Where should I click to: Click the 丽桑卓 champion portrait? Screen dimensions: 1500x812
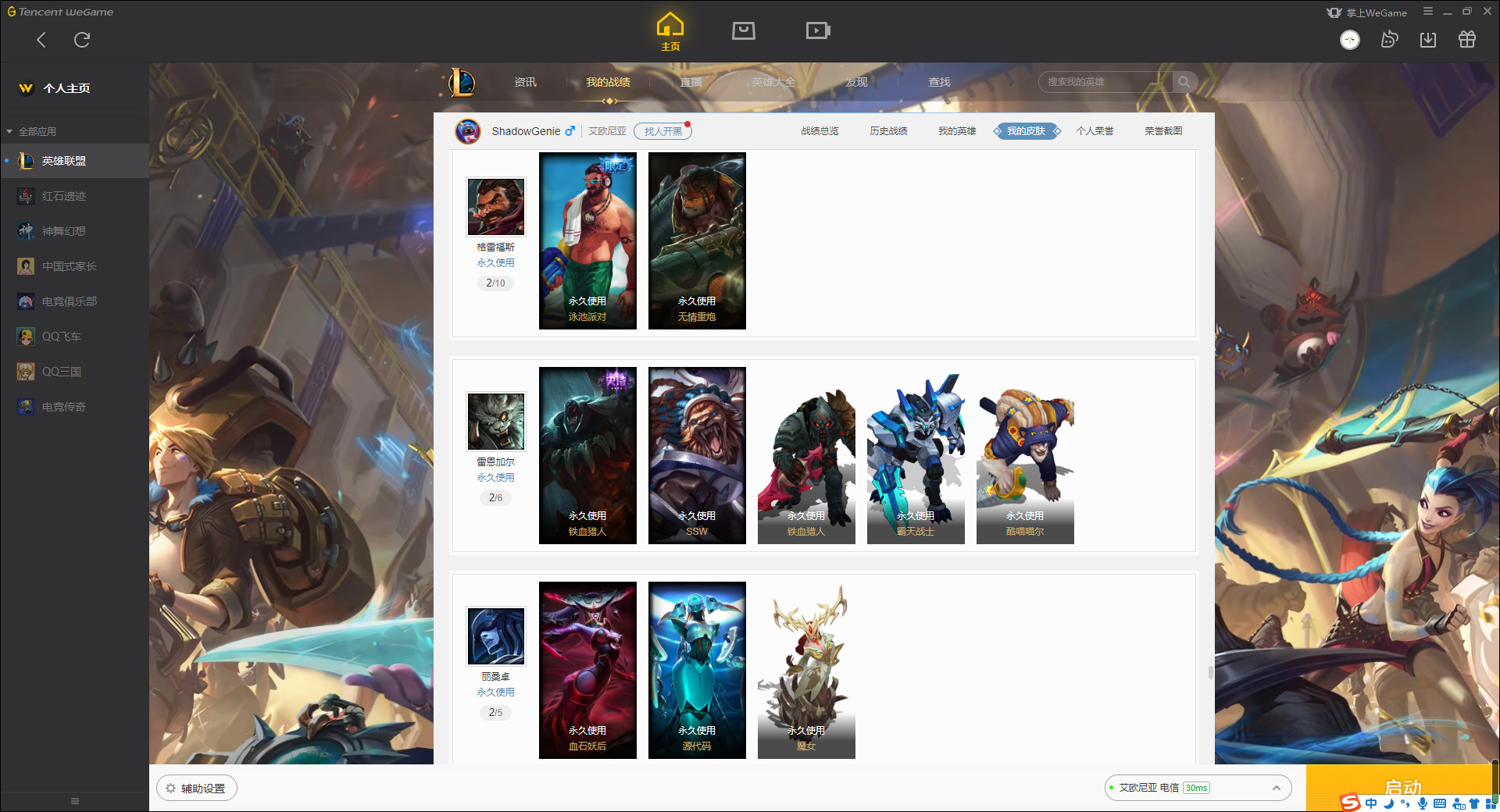click(496, 636)
